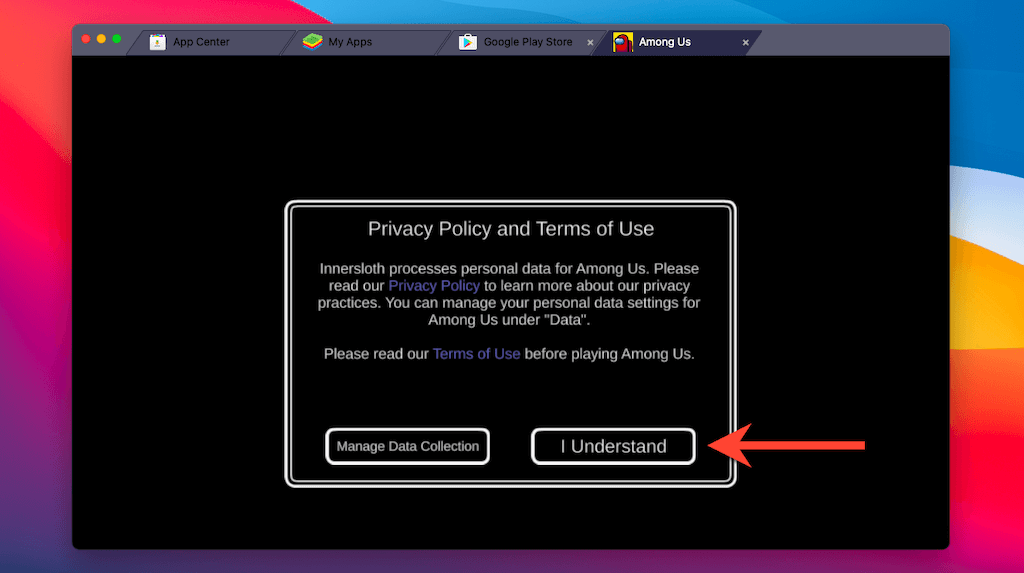
Task: Switch to the Google Play Store tab
Action: coord(519,42)
